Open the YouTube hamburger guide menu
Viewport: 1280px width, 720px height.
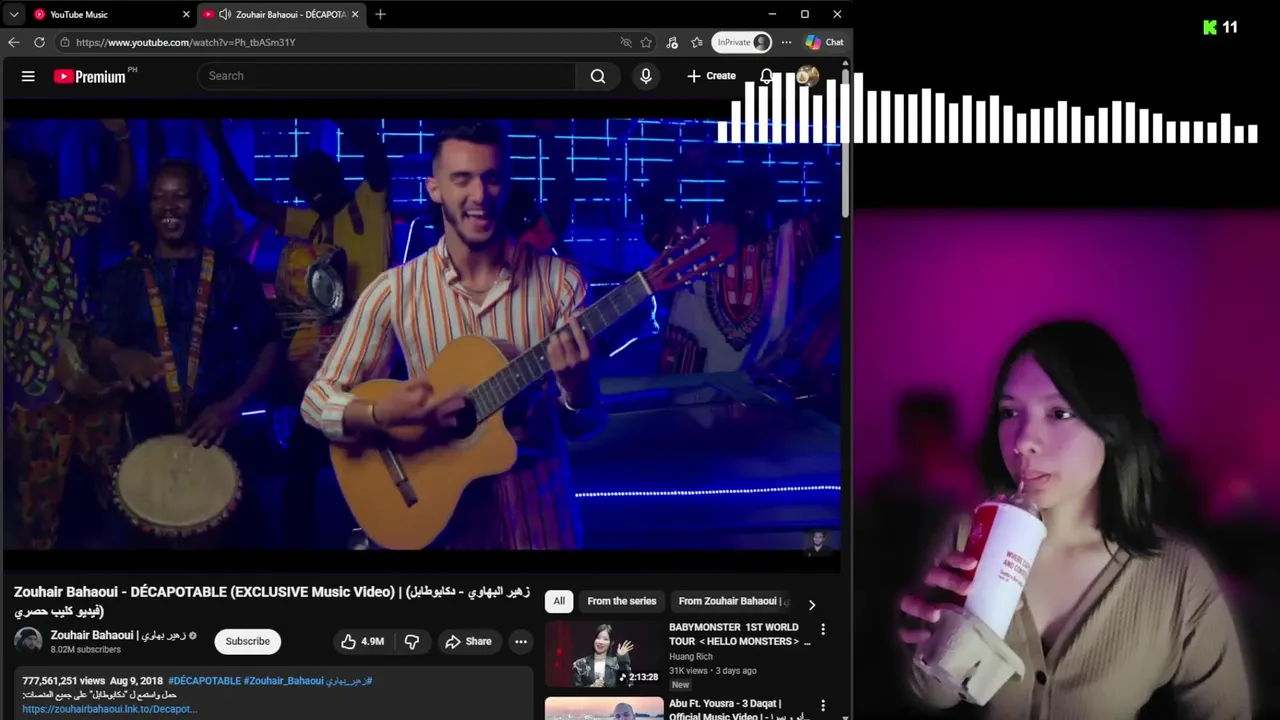(28, 76)
